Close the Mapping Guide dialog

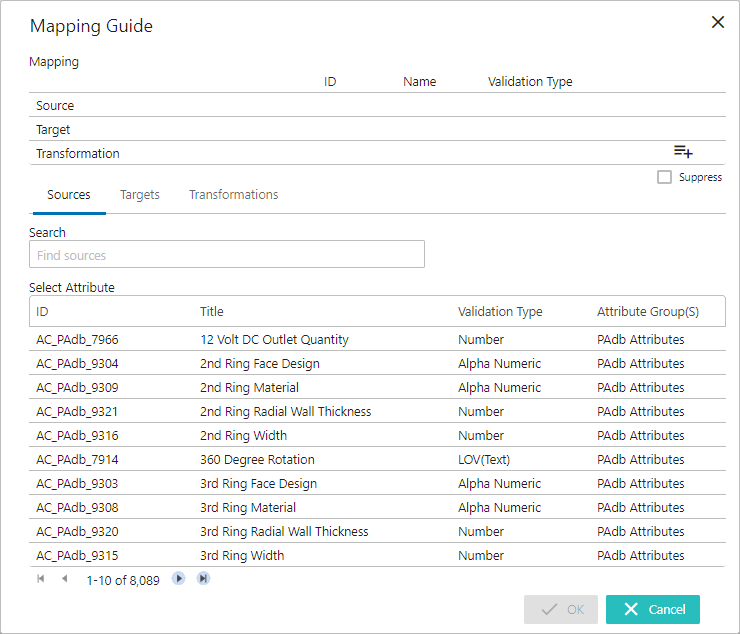pos(717,22)
